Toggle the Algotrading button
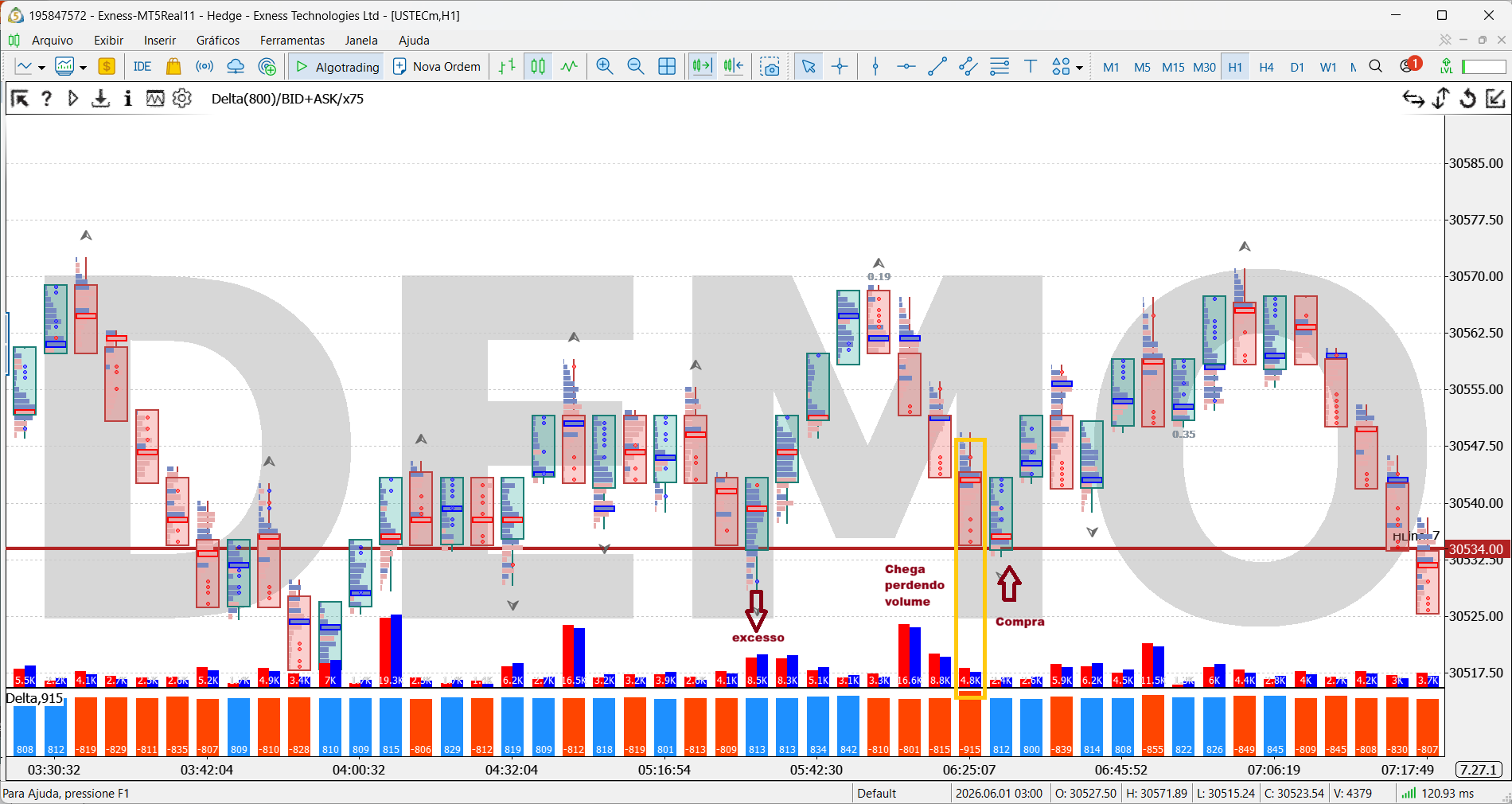This screenshot has height=804, width=1512. 337,67
